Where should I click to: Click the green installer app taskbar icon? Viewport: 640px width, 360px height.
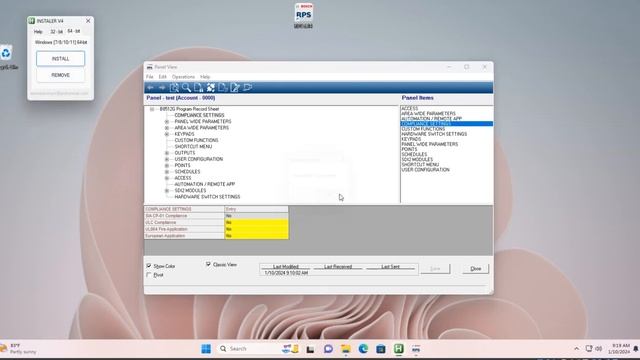coord(398,349)
